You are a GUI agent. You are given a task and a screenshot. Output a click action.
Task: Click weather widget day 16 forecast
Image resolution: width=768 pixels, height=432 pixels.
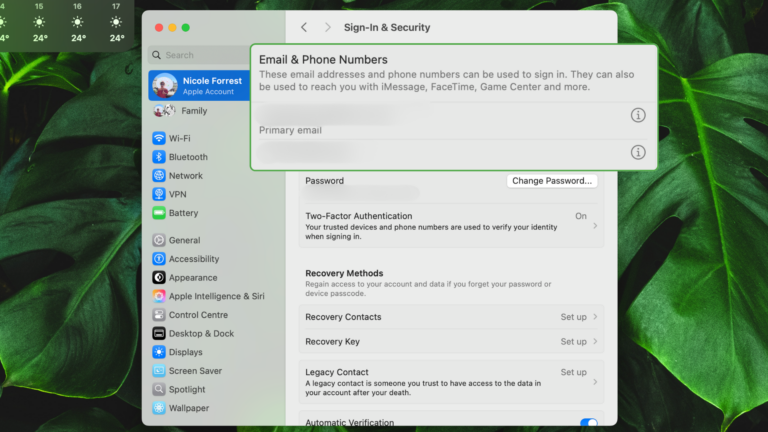click(77, 23)
